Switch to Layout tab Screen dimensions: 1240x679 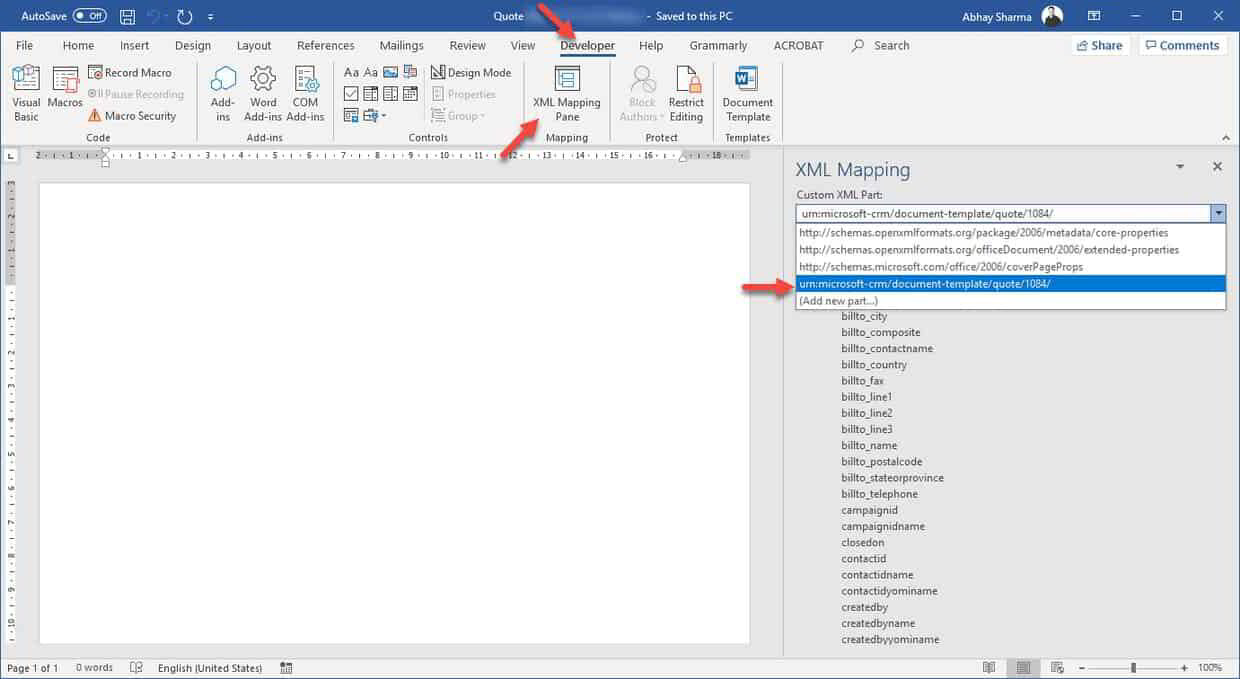254,45
